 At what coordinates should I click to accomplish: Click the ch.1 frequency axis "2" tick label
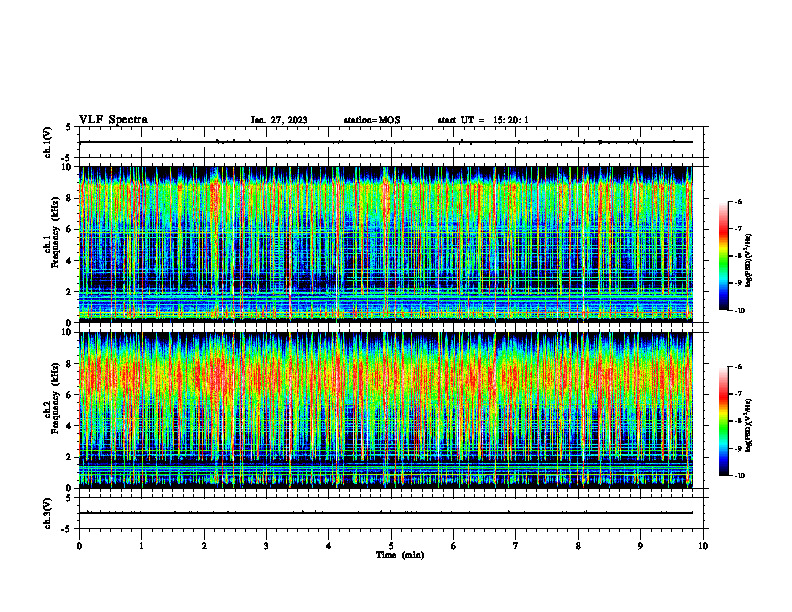(69, 292)
